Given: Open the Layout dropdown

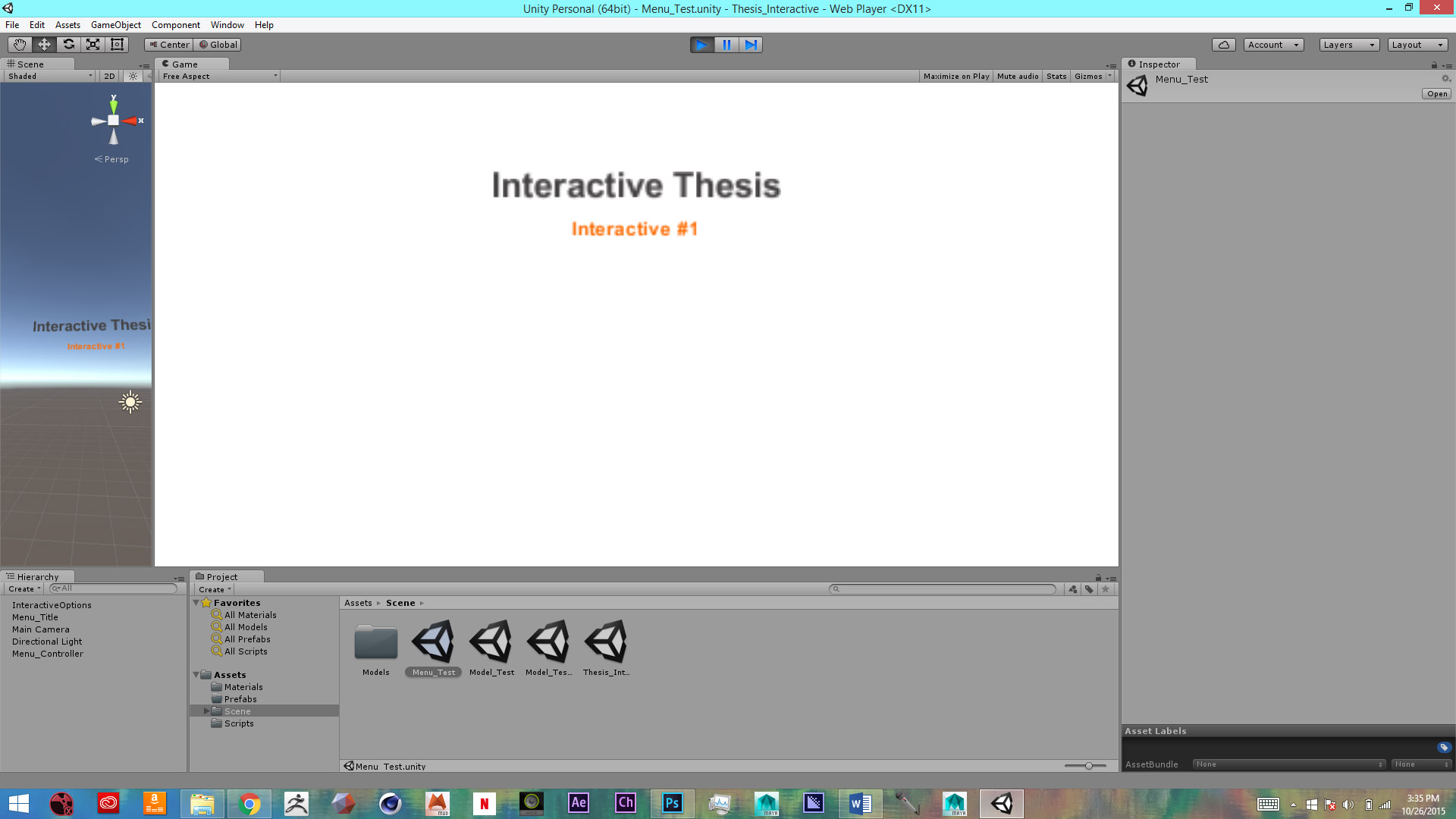Looking at the screenshot, I should pyautogui.click(x=1417, y=45).
